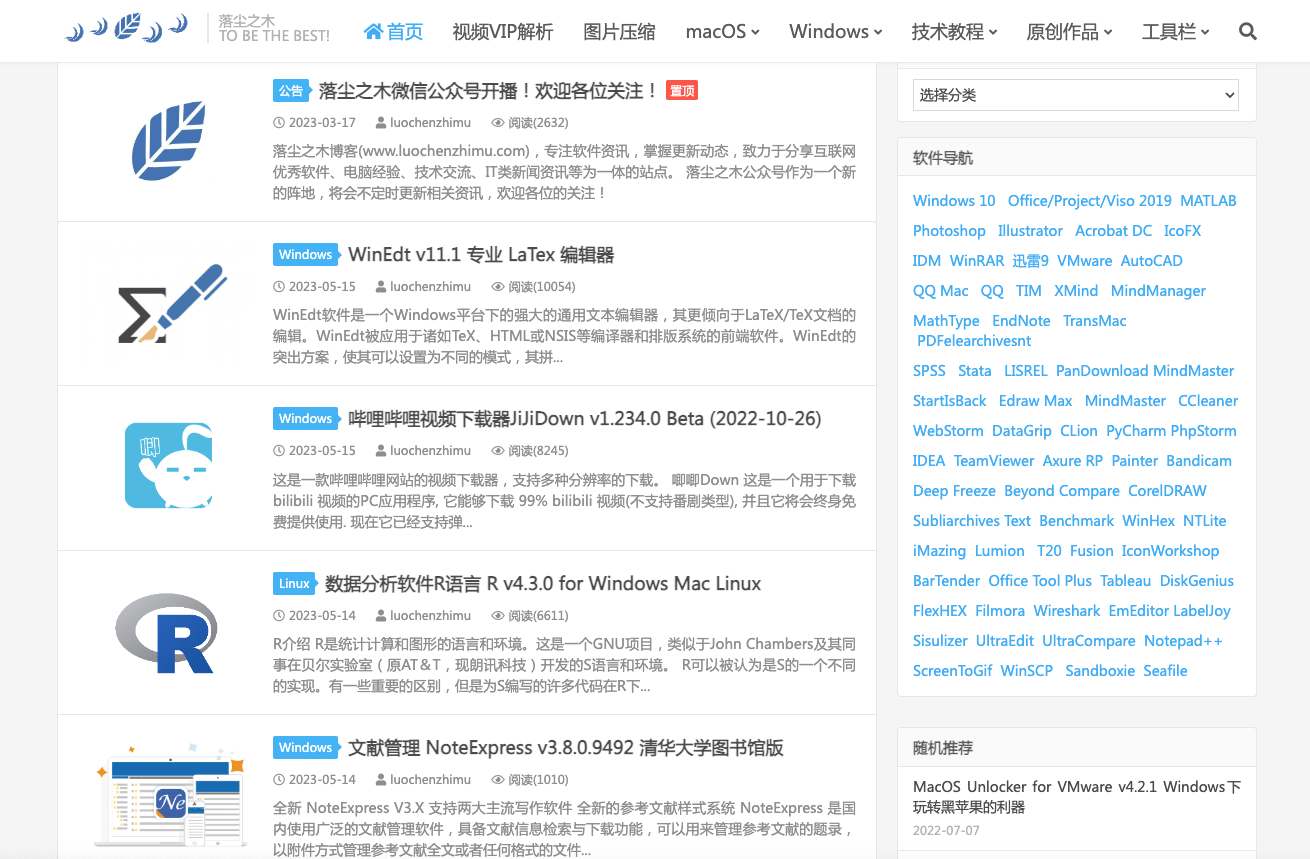1310x859 pixels.
Task: Click the user icon beside luochenzhimu in WinEdt post
Action: tap(381, 287)
